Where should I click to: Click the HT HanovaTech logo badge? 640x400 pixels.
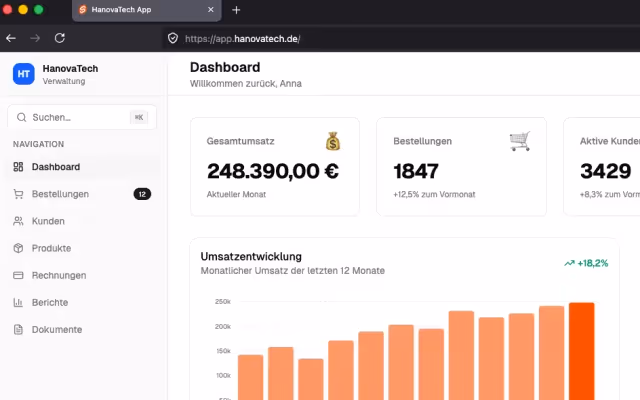pos(24,74)
